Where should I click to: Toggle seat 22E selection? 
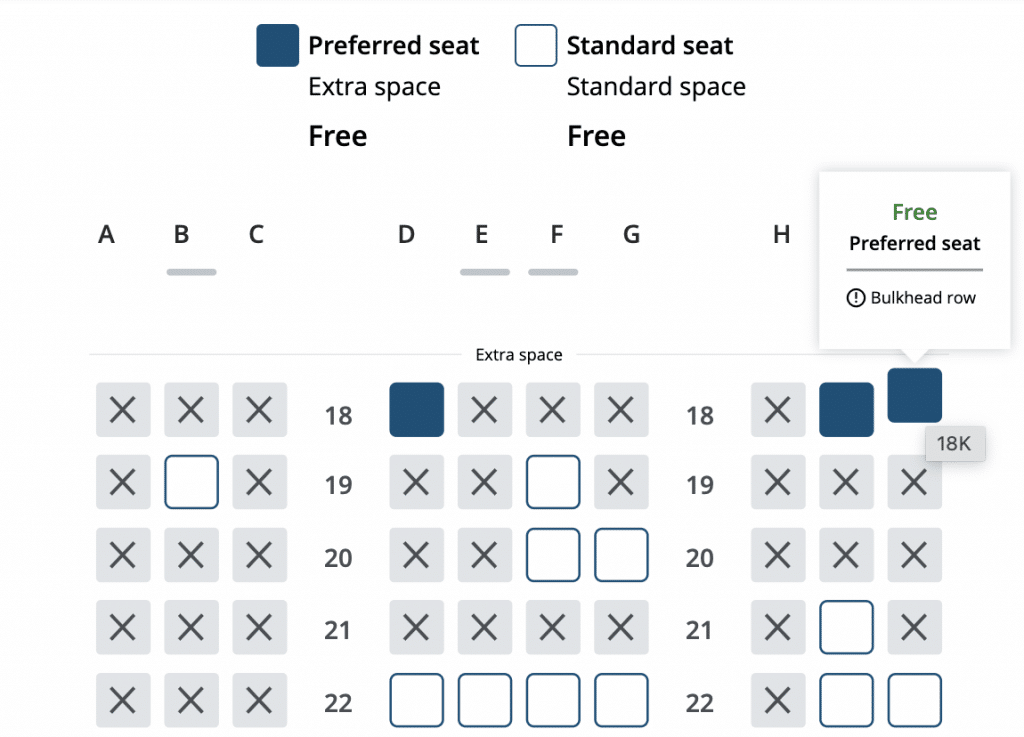[484, 700]
